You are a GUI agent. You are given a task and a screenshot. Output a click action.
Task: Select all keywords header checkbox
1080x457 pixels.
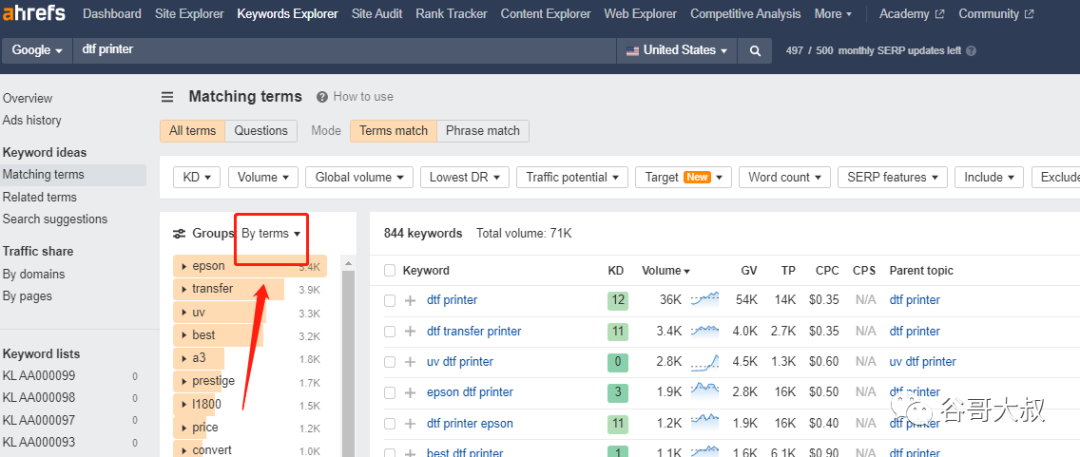[390, 270]
